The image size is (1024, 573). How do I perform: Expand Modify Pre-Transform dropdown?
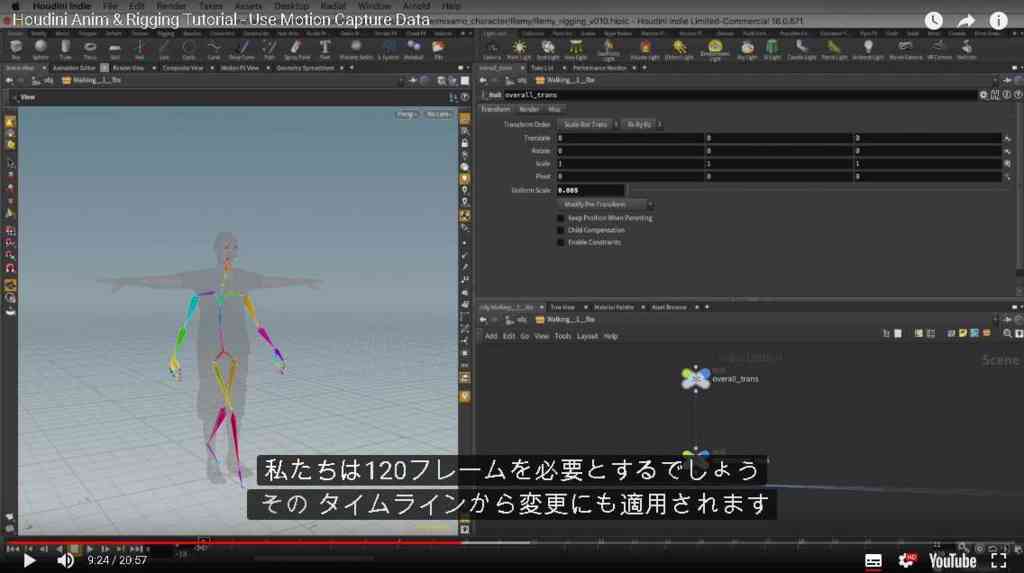tap(605, 205)
